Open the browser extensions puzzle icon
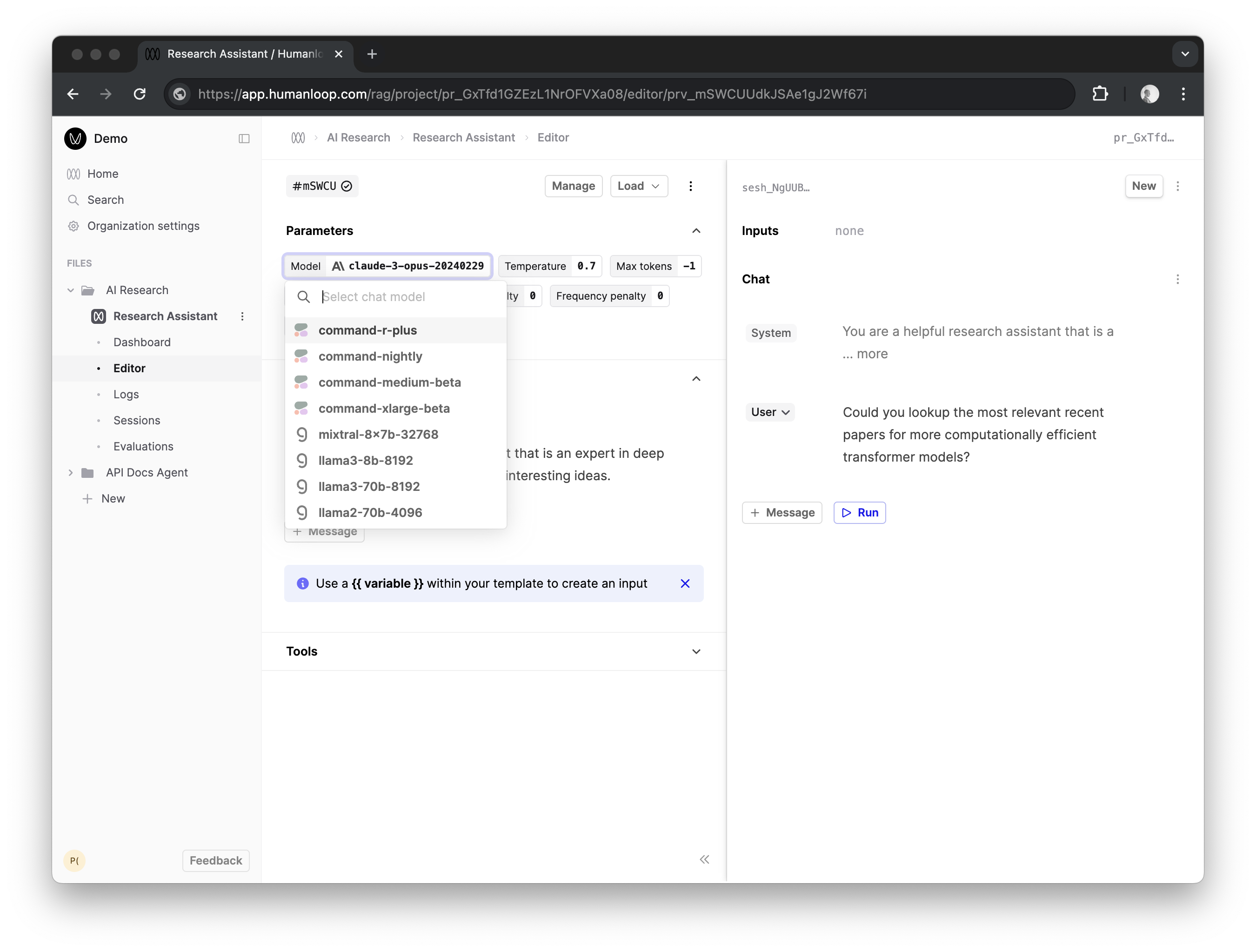The image size is (1256, 952). coord(1100,94)
